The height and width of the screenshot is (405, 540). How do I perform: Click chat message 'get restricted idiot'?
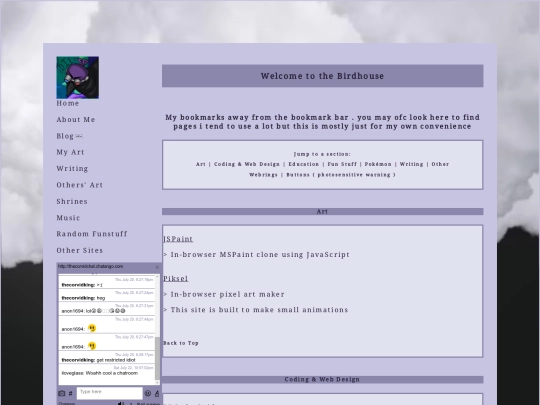coord(116,360)
